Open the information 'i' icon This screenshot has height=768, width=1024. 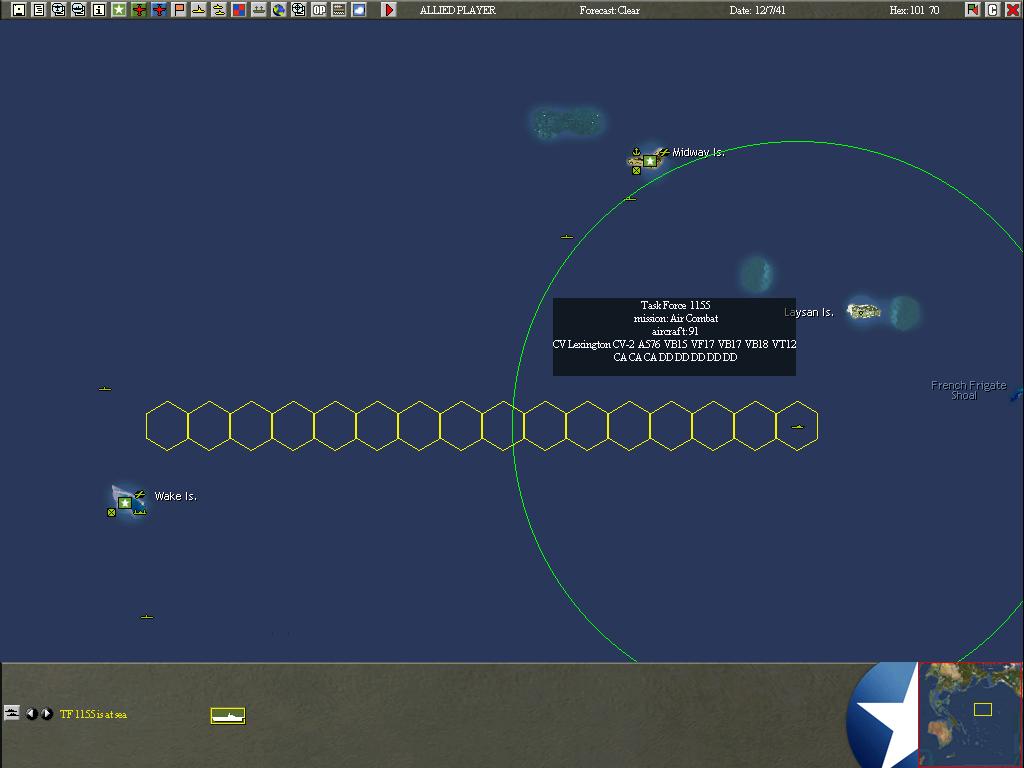99,10
